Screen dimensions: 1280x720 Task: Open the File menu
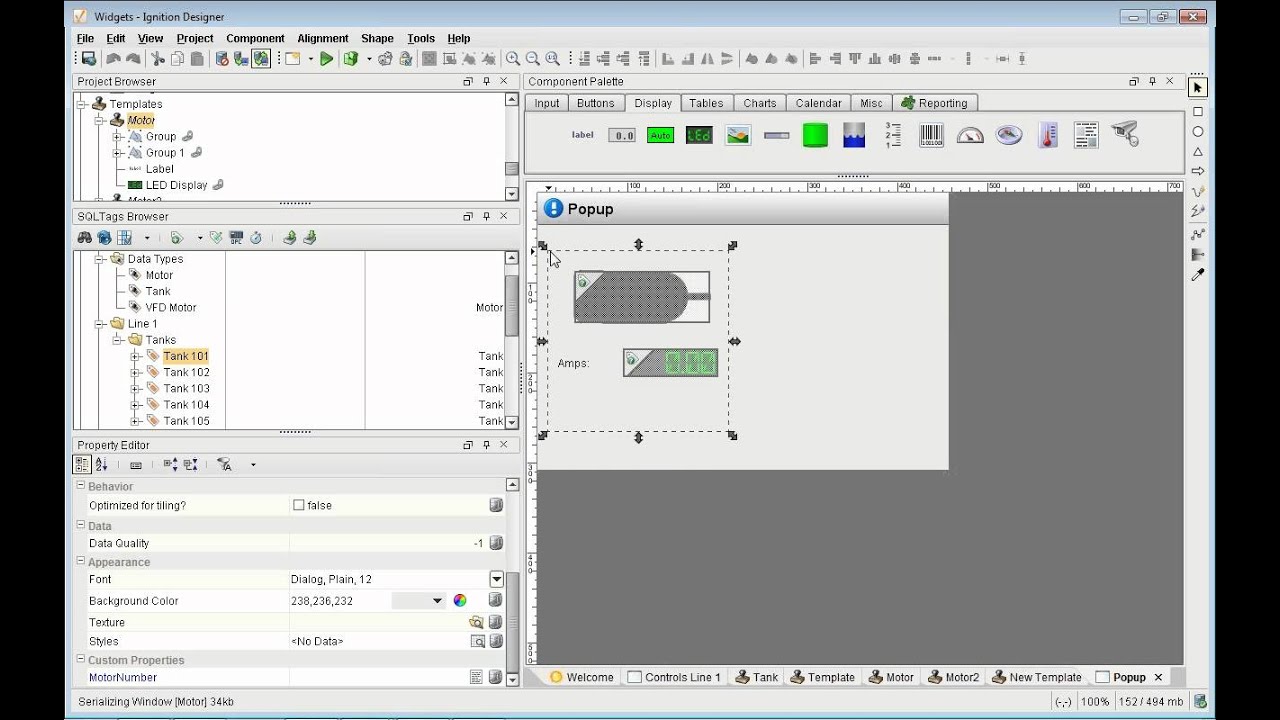(86, 38)
